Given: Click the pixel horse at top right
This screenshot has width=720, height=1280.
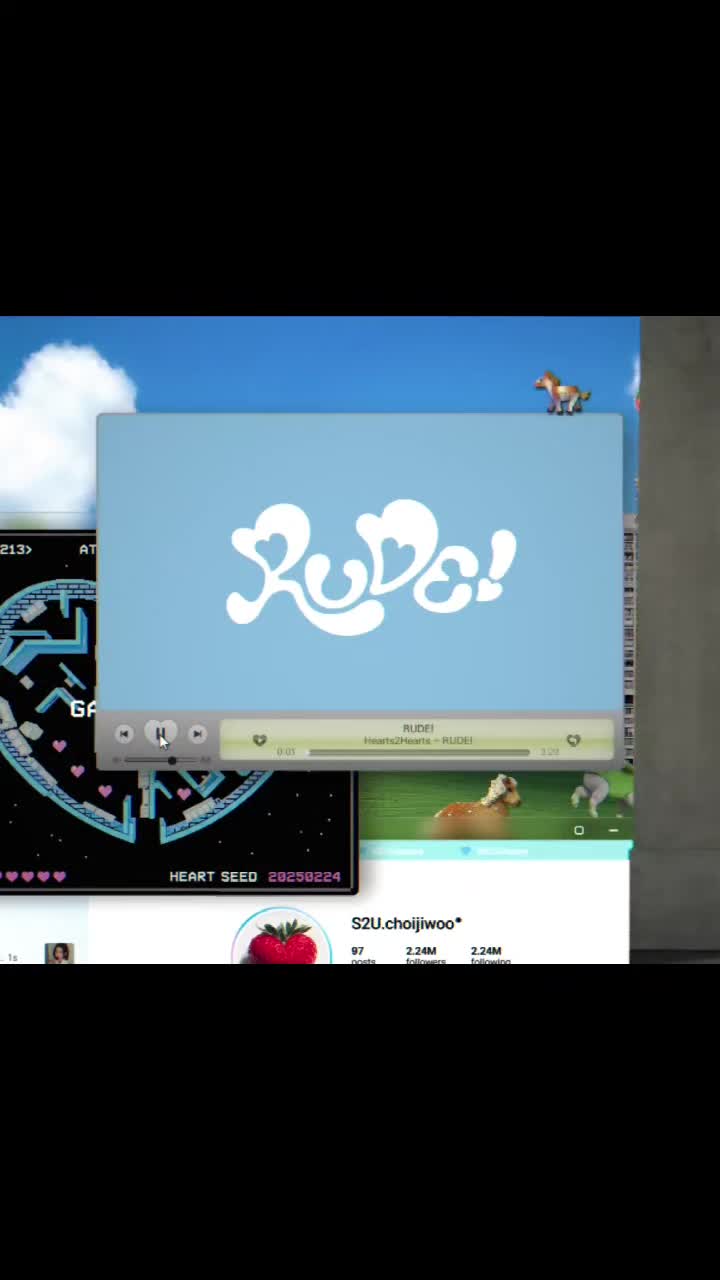Looking at the screenshot, I should 561,392.
